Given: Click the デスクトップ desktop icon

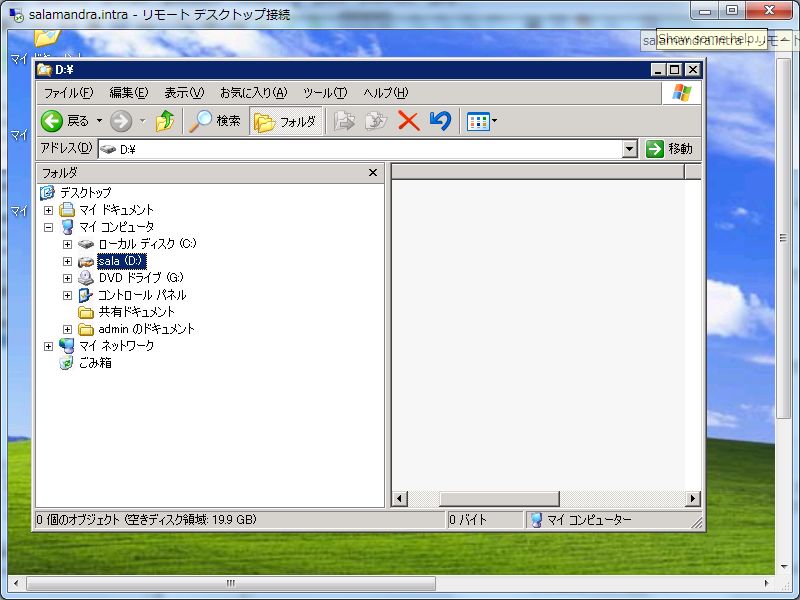Looking at the screenshot, I should (47, 192).
